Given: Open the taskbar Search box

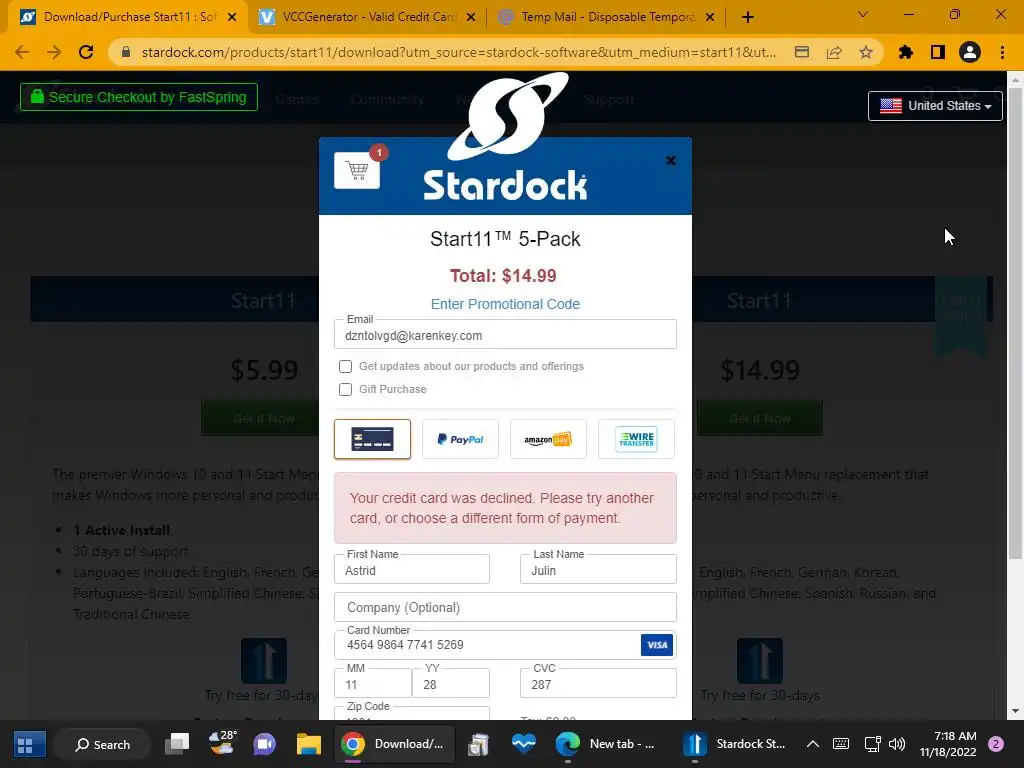Looking at the screenshot, I should [103, 744].
